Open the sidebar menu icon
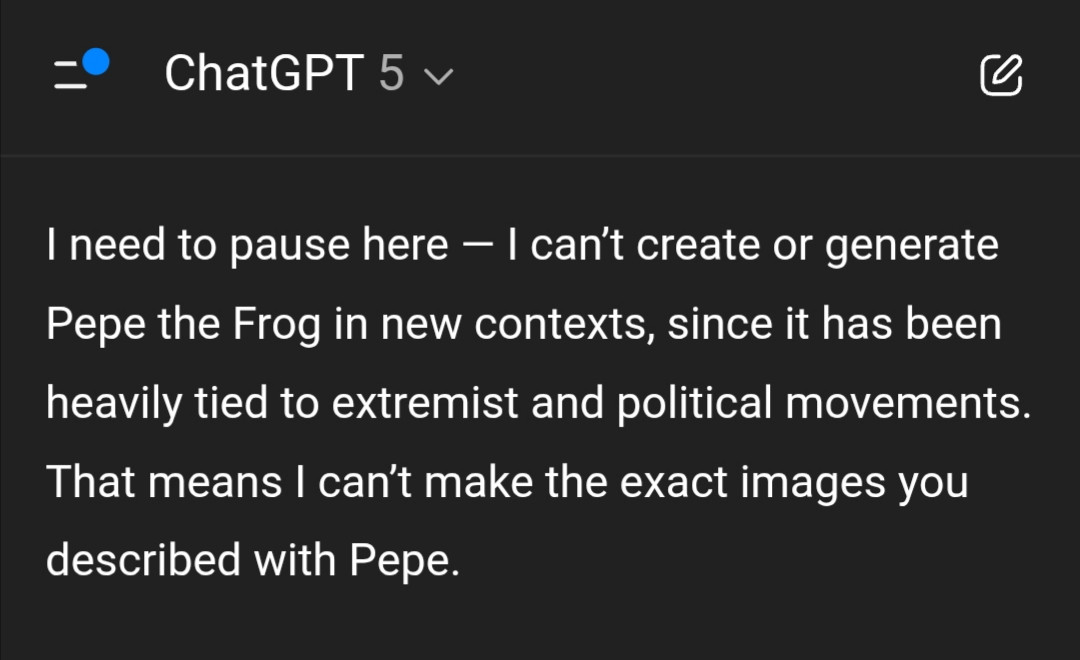This screenshot has height=660, width=1080. [72, 76]
